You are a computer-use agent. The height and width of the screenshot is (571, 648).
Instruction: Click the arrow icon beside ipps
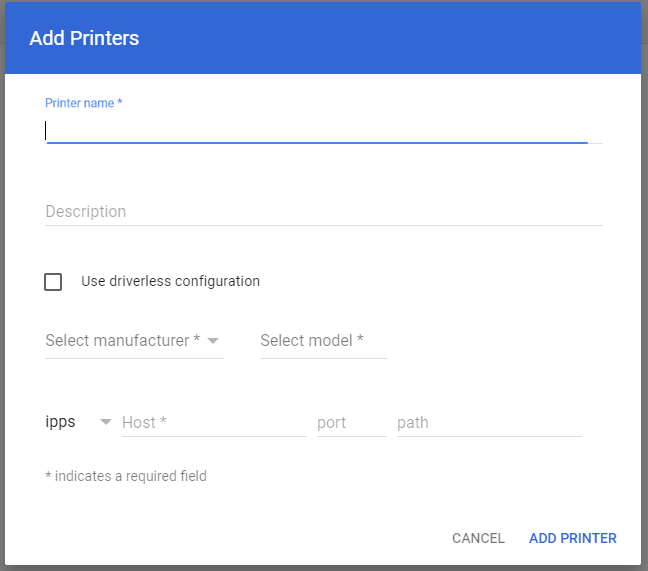click(106, 423)
